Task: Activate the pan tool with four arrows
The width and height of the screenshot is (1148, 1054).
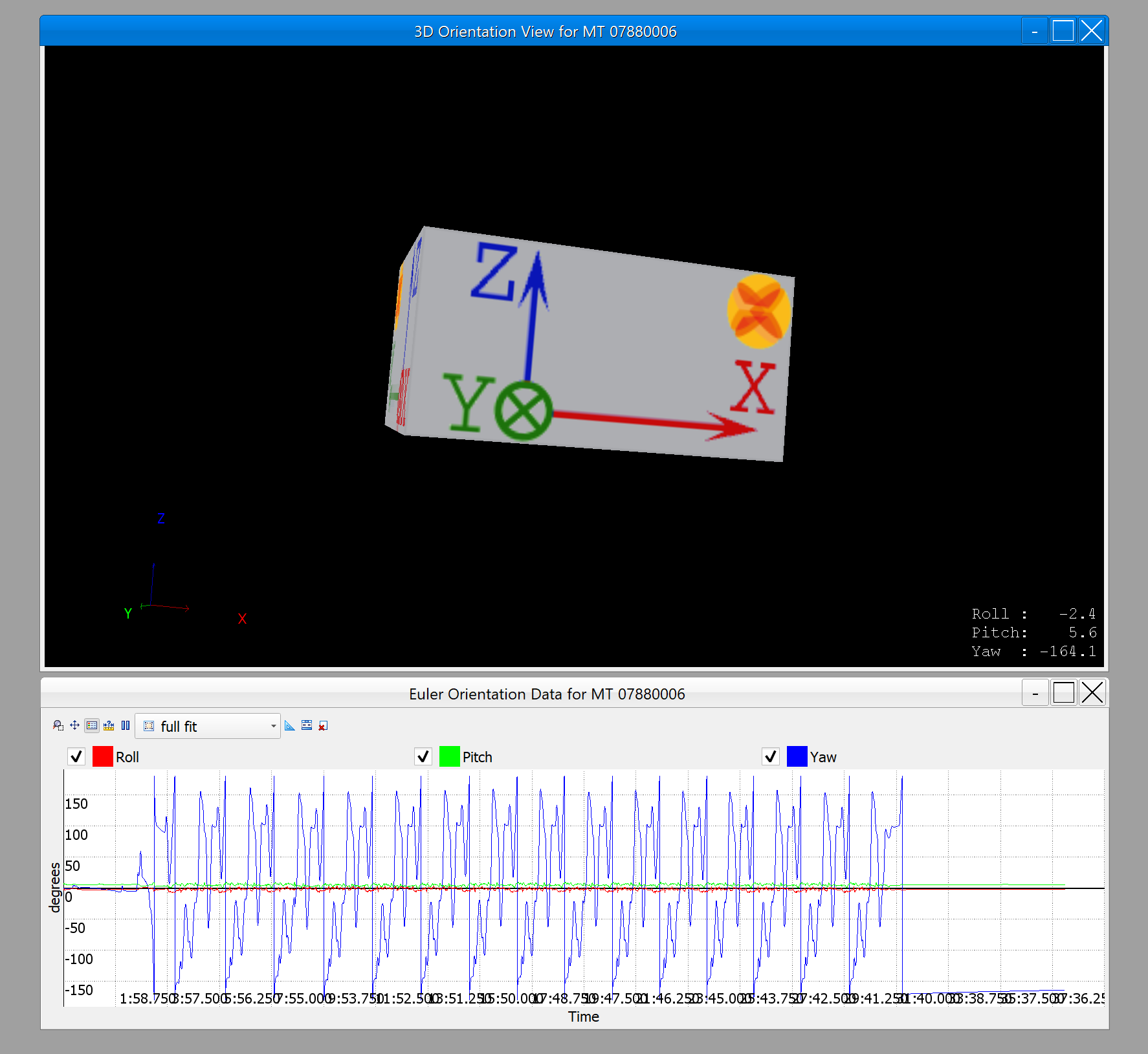Action: pyautogui.click(x=74, y=726)
